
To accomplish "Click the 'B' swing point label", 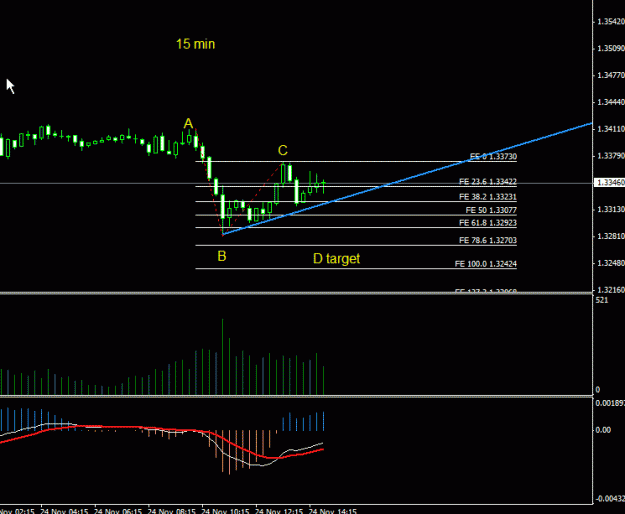I will [222, 256].
